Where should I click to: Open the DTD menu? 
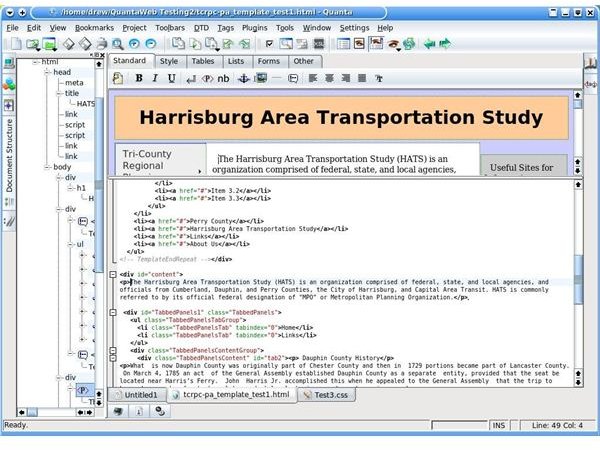201,28
